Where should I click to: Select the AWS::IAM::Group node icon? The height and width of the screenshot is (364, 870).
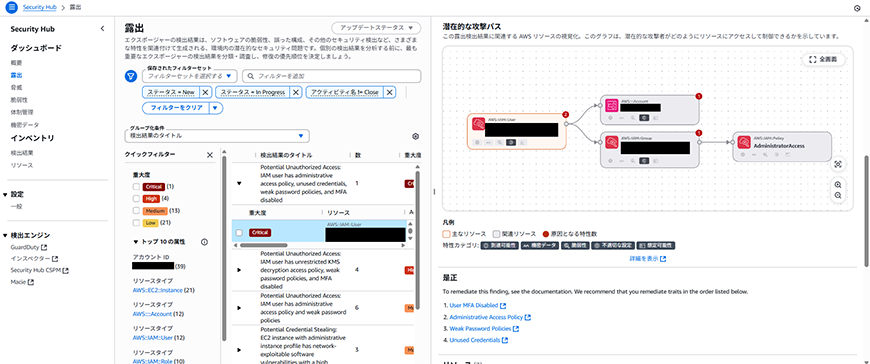click(612, 142)
